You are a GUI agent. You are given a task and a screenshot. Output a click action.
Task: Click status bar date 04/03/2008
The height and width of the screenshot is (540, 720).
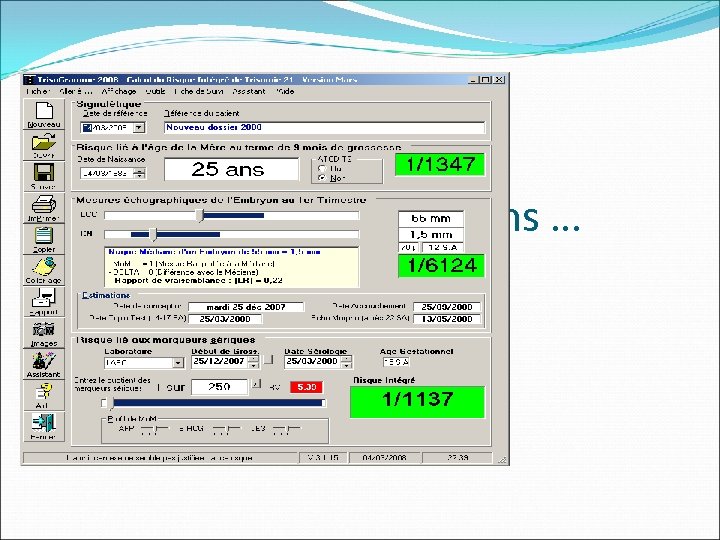[x=385, y=458]
